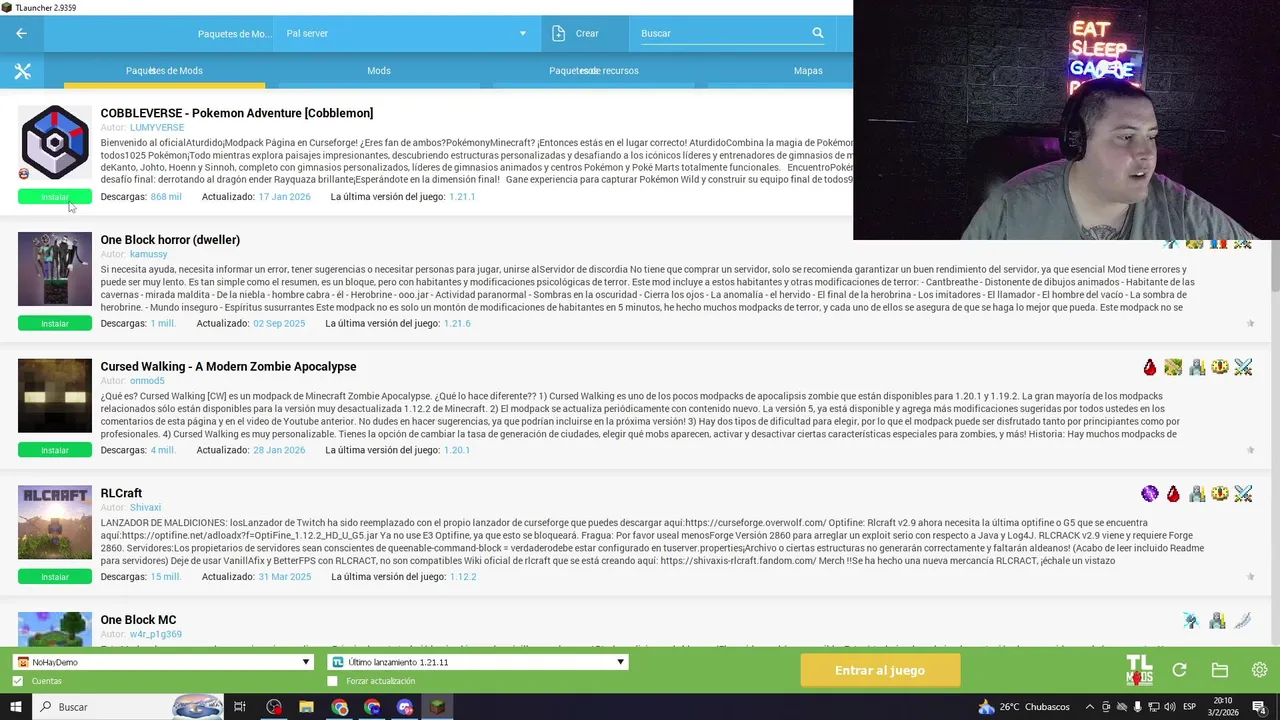This screenshot has height=720, width=1280.
Task: Open the COBBLEVERSE thumbnail image
Action: (55, 143)
